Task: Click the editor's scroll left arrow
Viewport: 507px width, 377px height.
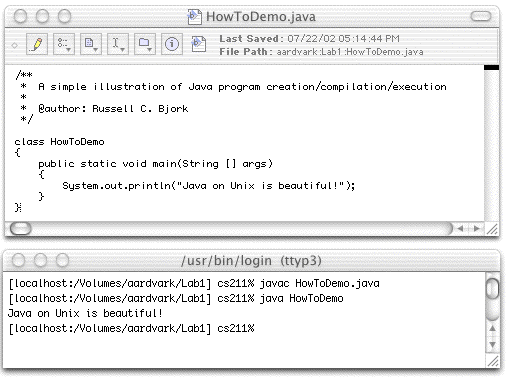Action: pos(461,229)
